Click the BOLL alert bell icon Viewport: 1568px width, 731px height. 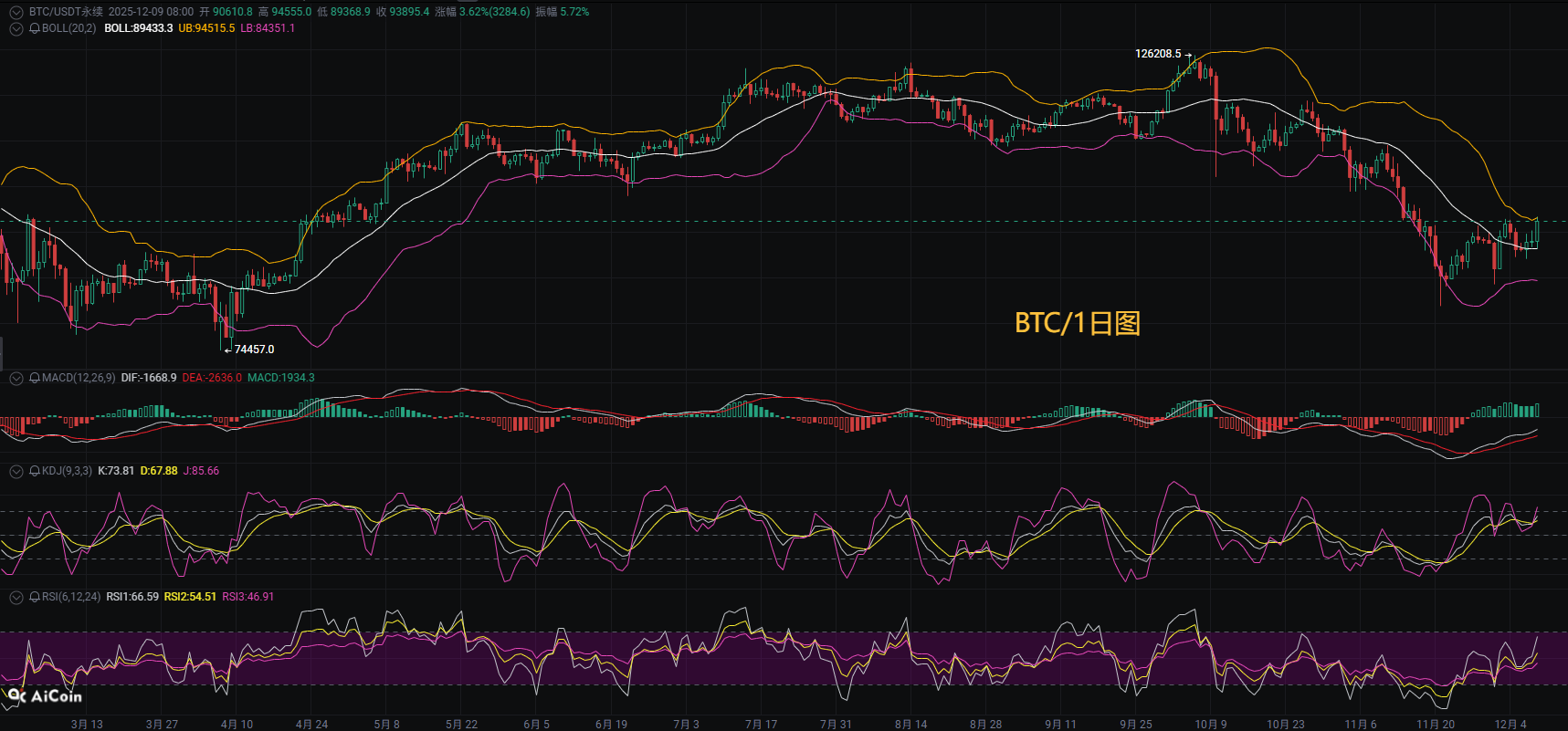point(35,28)
